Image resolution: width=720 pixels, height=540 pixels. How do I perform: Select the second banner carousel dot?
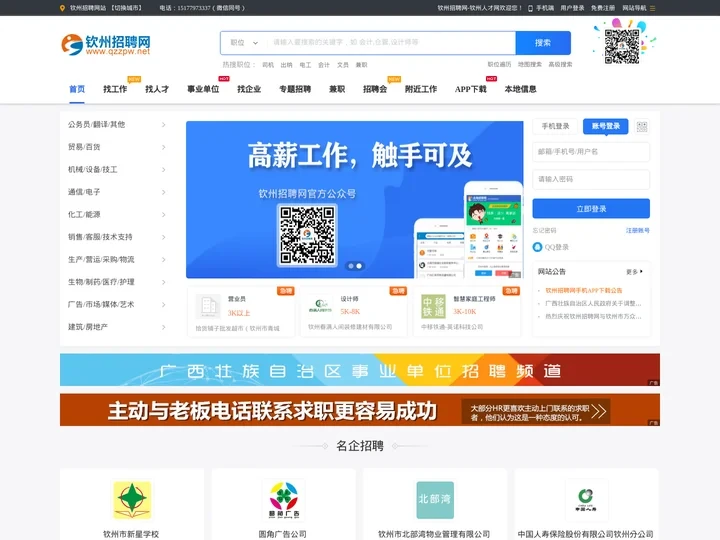coord(359,266)
